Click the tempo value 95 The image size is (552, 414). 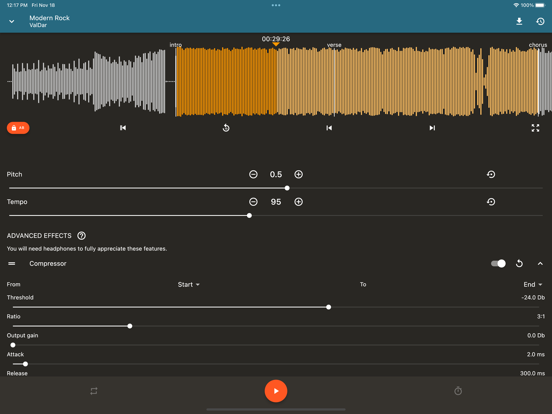pos(276,202)
